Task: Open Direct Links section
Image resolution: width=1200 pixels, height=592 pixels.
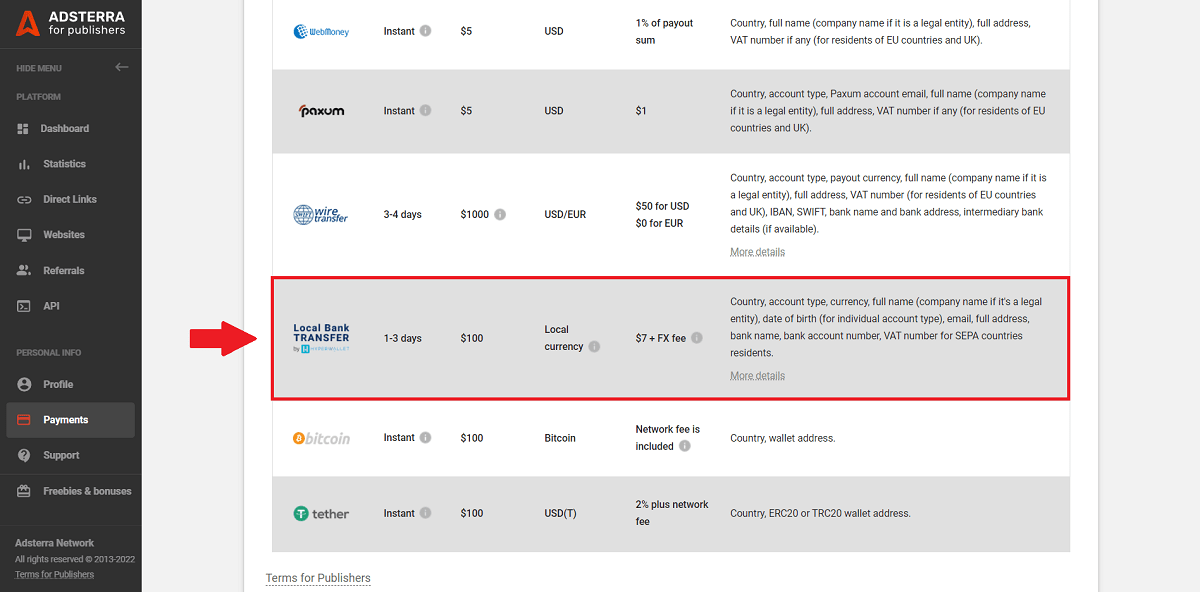Action: tap(70, 200)
